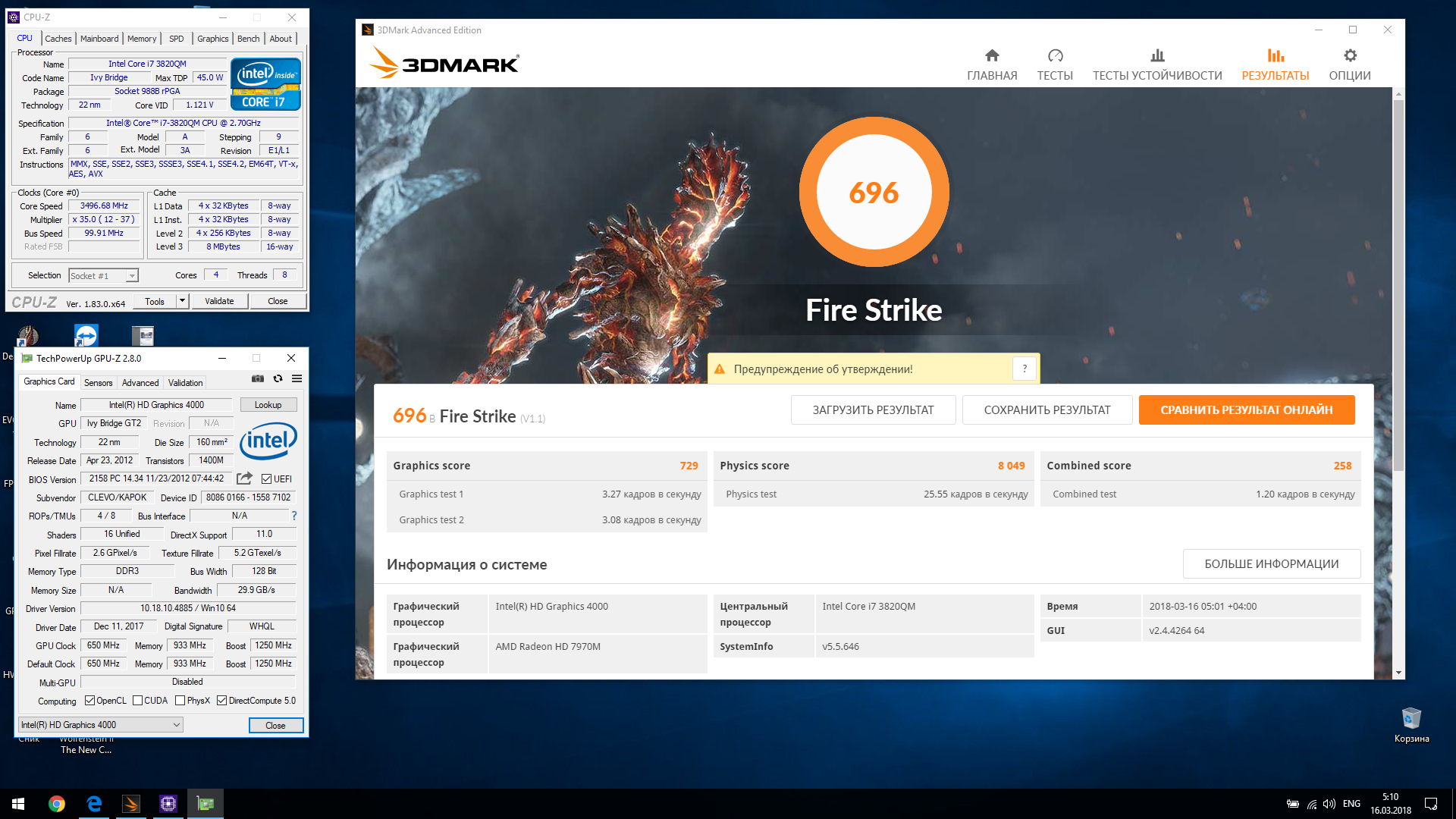This screenshot has height=819, width=1456.
Task: Toggle the CUDA checkbox
Action: (138, 700)
